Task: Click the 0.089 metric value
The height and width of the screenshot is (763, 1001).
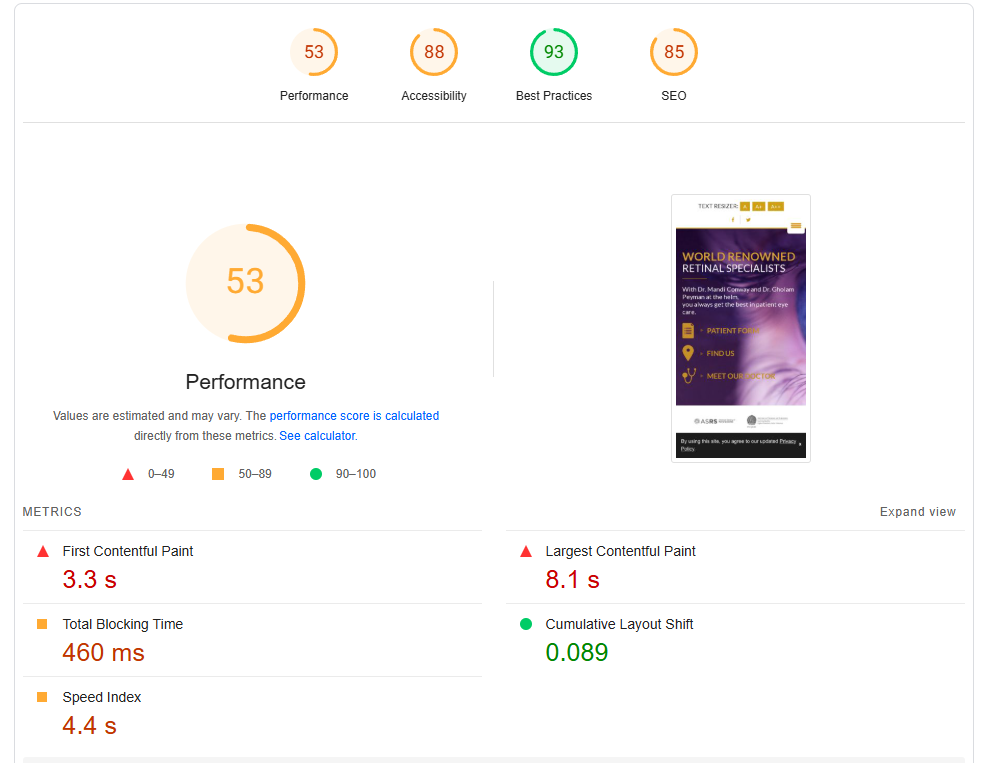Action: tap(576, 652)
